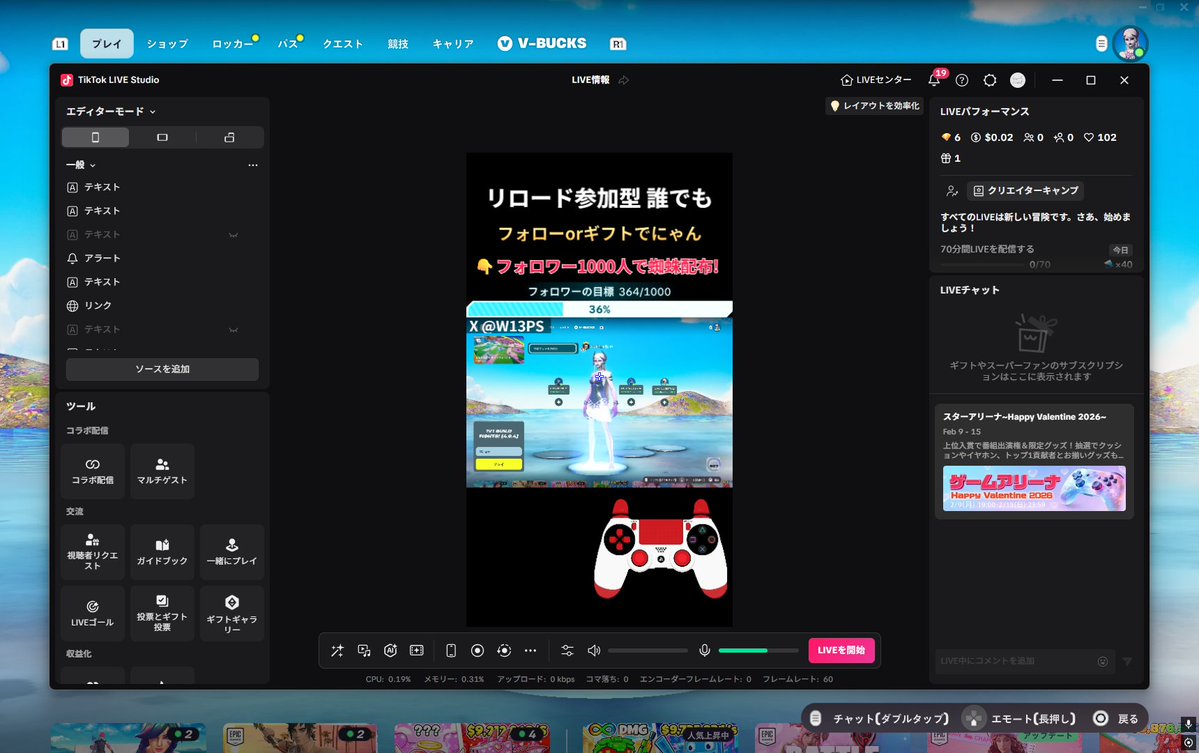Select the アラート source row
This screenshot has width=1199, height=753.
[x=162, y=258]
